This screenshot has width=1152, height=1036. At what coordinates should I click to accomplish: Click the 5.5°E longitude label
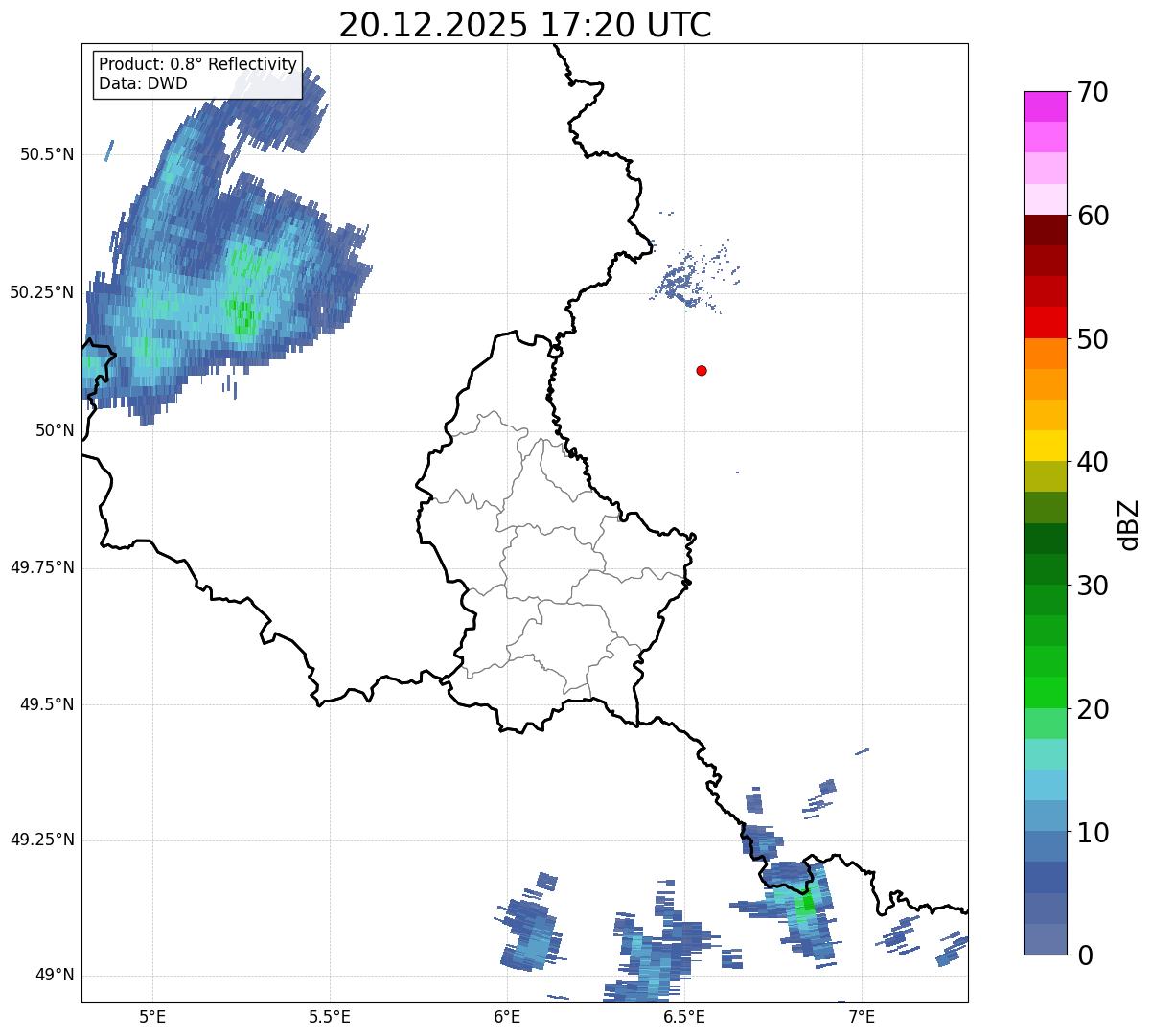(x=330, y=1016)
